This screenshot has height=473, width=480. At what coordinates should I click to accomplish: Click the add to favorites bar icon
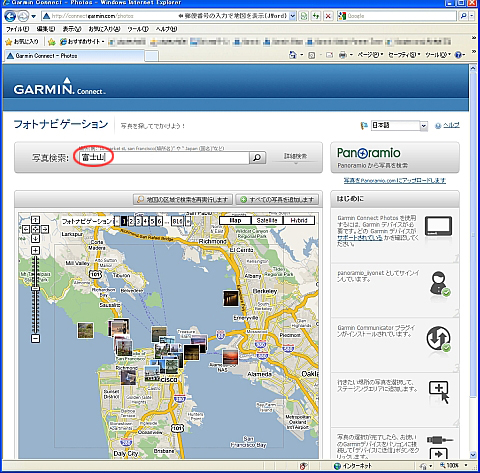[51, 42]
